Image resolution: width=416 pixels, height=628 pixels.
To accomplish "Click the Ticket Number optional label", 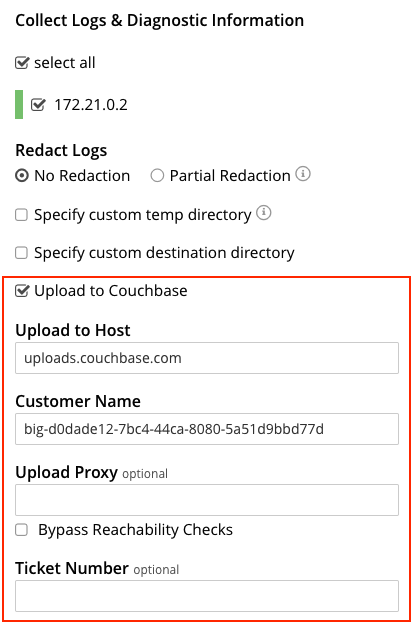I will click(x=97, y=568).
